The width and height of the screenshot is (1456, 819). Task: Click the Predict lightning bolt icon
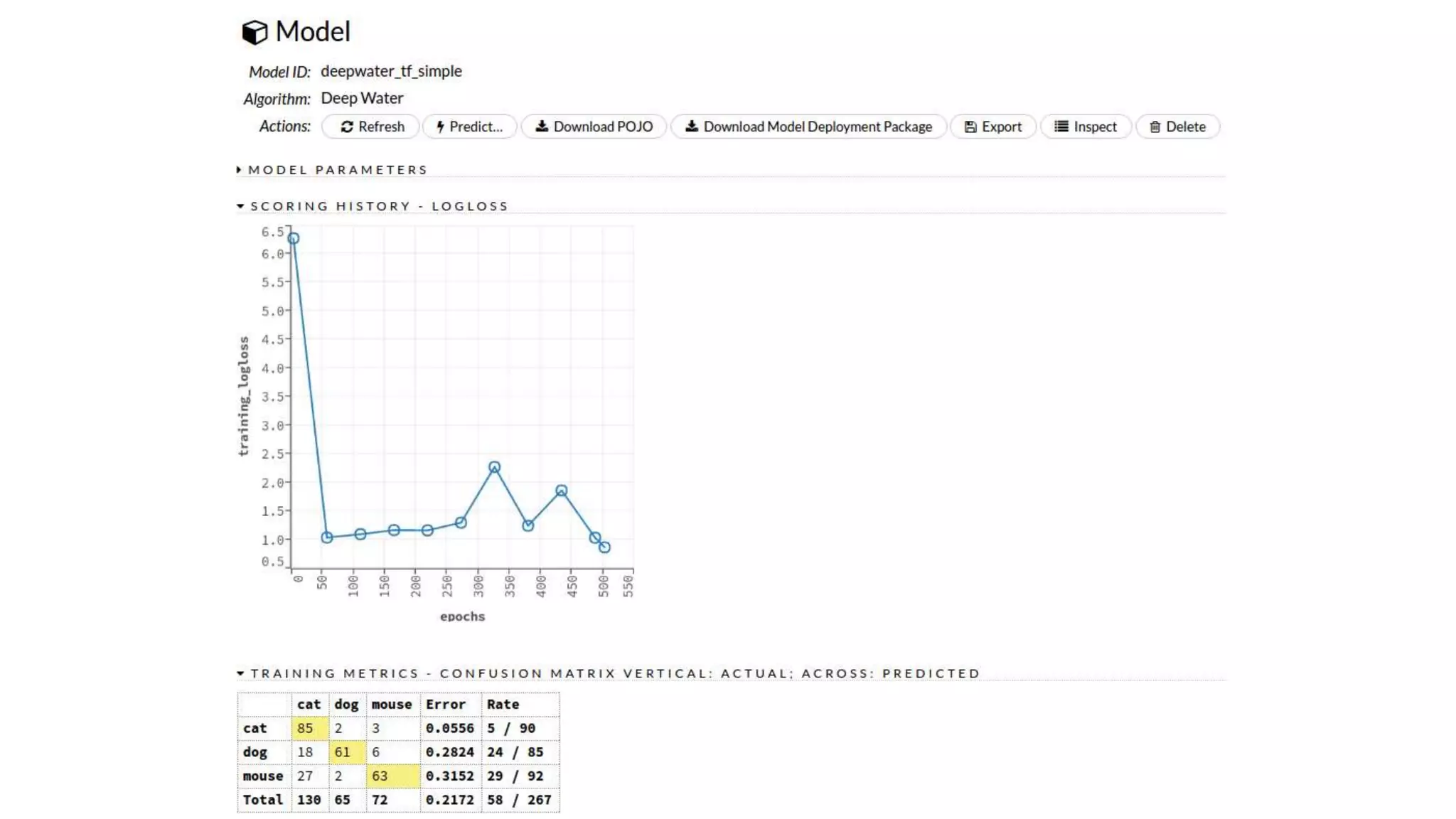click(440, 127)
